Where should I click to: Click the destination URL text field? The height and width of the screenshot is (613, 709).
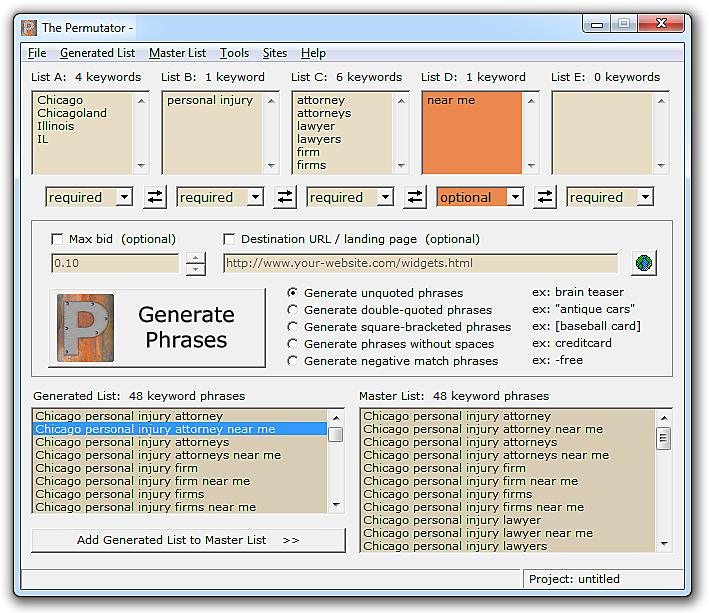pyautogui.click(x=420, y=263)
